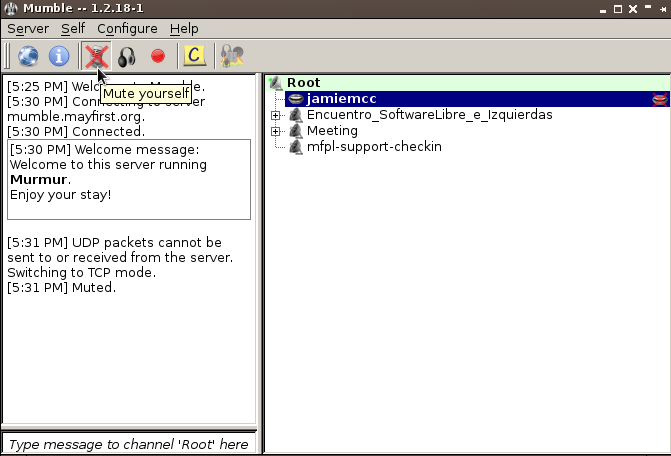
Task: Click the '[5:31 PM] Muted.' log line
Action: [62, 287]
